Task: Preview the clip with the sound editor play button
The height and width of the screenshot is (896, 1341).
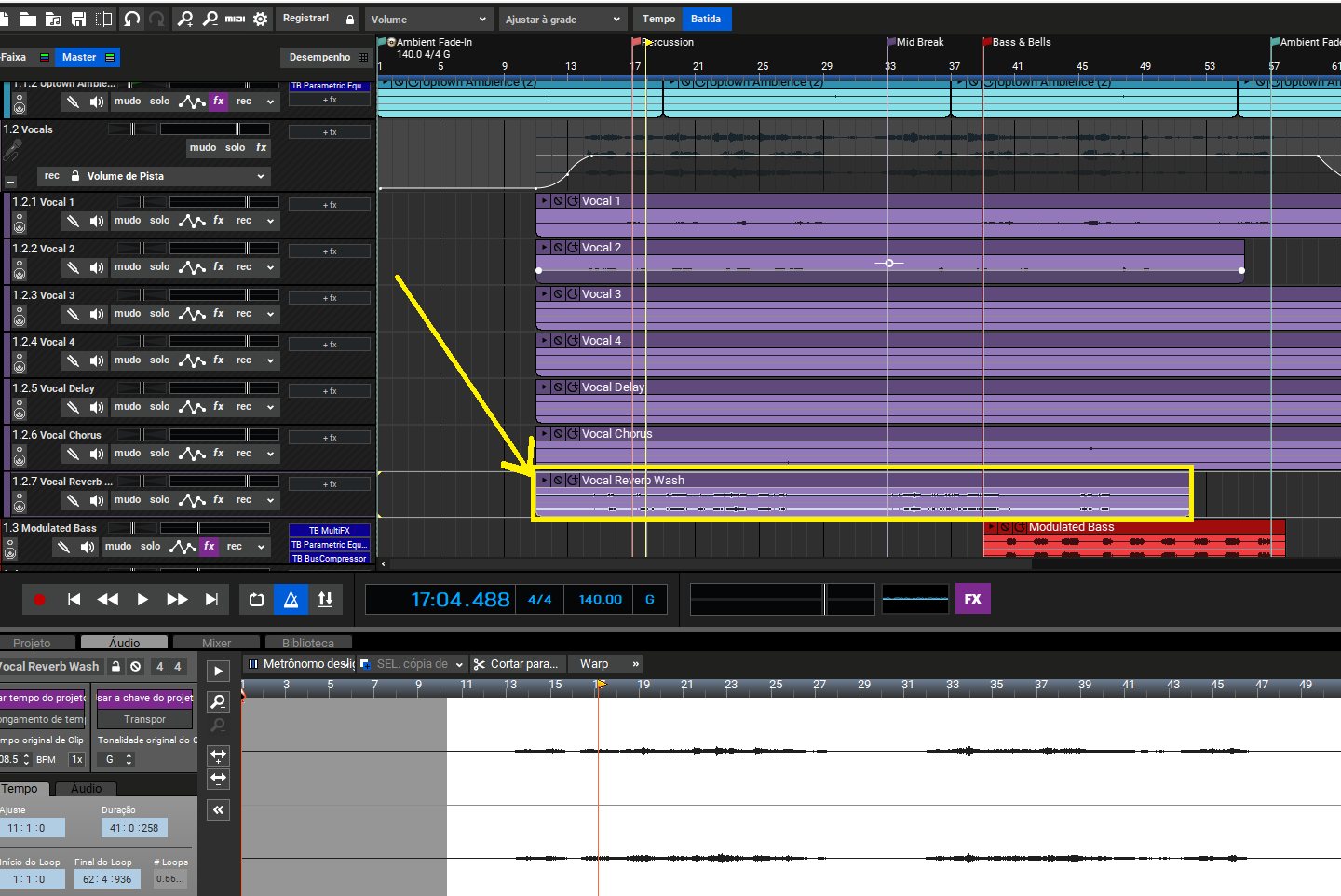Action: point(218,671)
